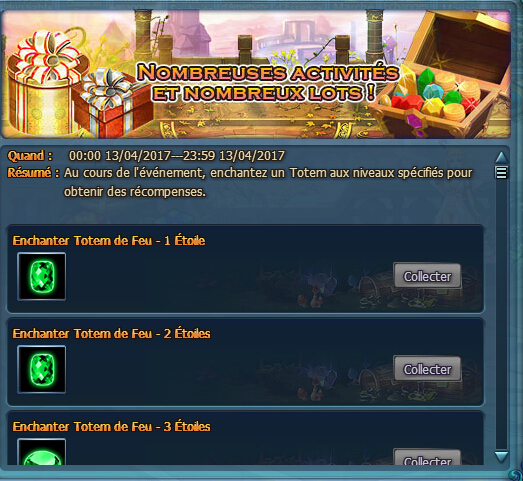Screen dimensions: 523x481
Task: Click the scrollbar down arrow
Action: 502,457
